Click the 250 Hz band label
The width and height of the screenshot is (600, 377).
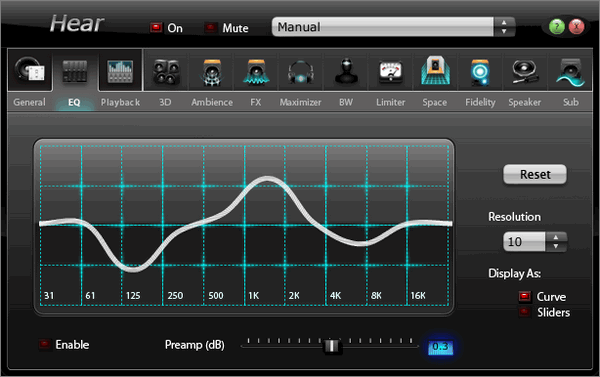tap(175, 295)
